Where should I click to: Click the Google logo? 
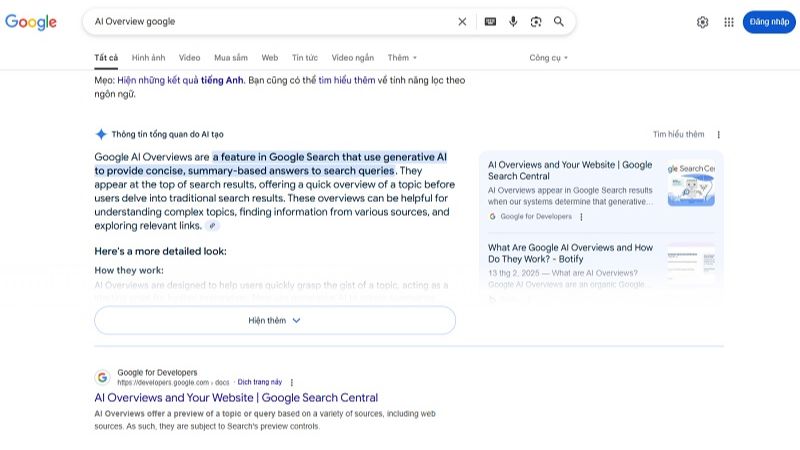click(x=31, y=22)
